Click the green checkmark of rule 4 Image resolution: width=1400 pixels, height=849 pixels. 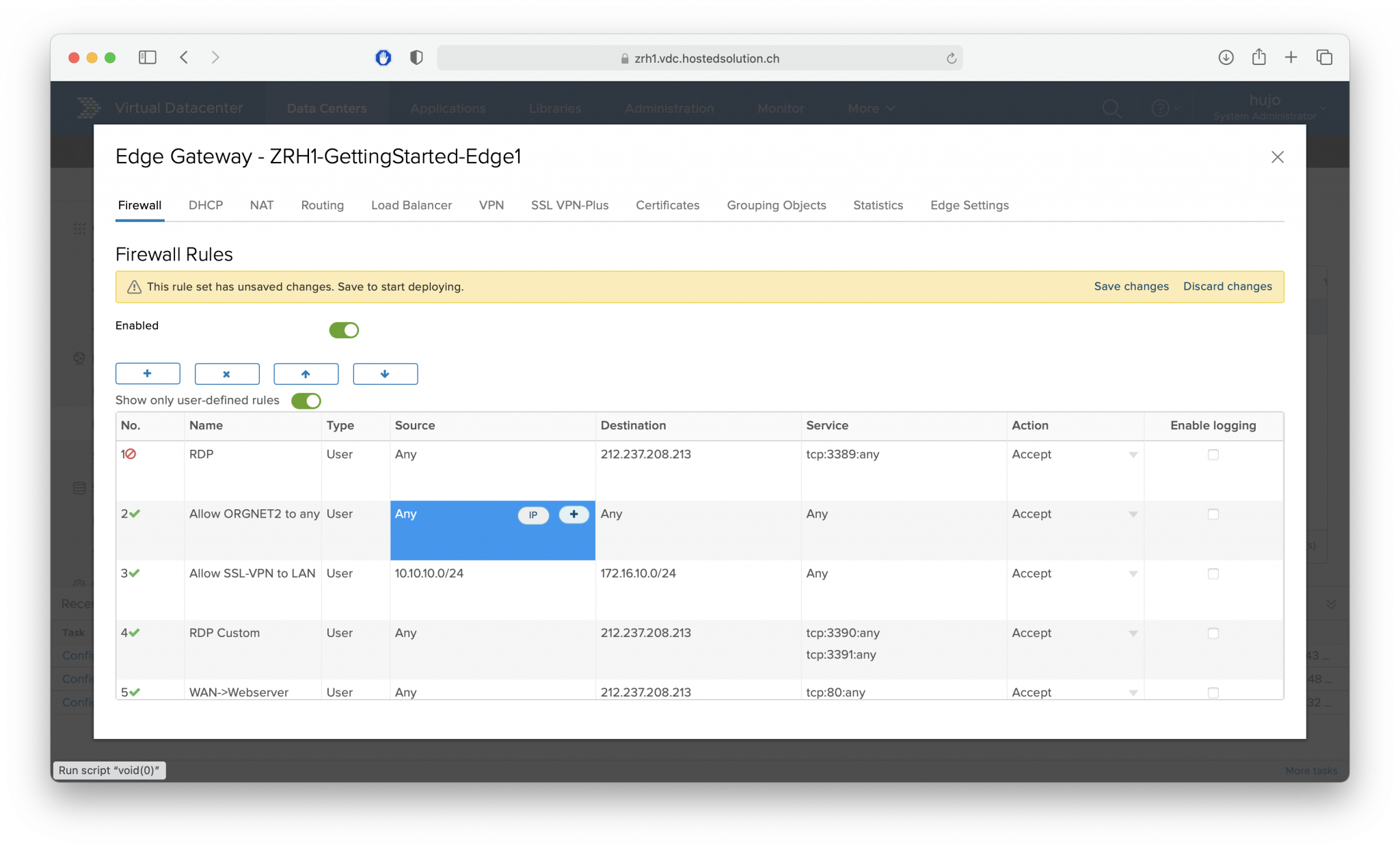(x=135, y=632)
